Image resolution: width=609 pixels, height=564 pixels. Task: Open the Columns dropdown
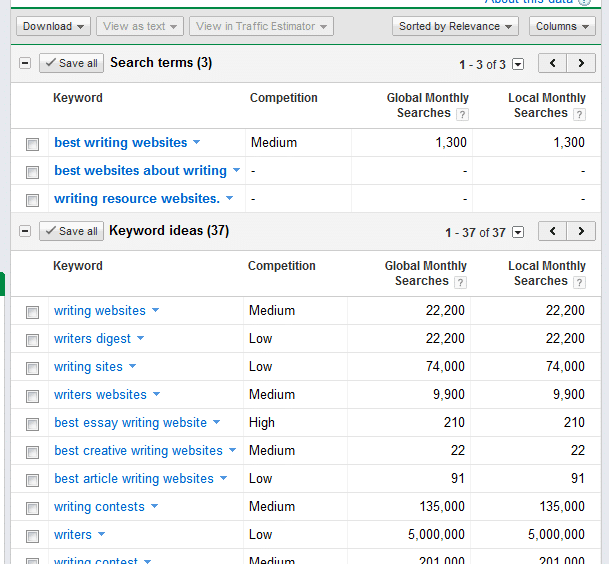(562, 26)
